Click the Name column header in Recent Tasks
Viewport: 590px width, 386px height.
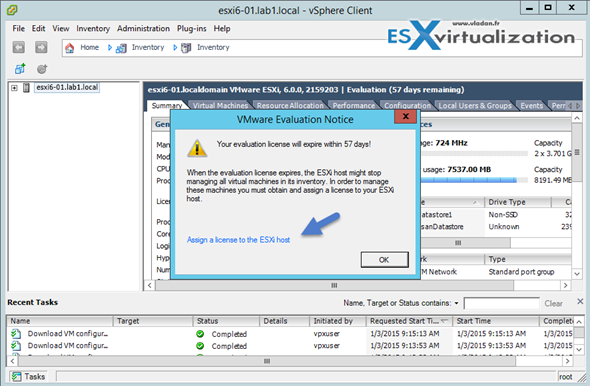[x=60, y=321]
